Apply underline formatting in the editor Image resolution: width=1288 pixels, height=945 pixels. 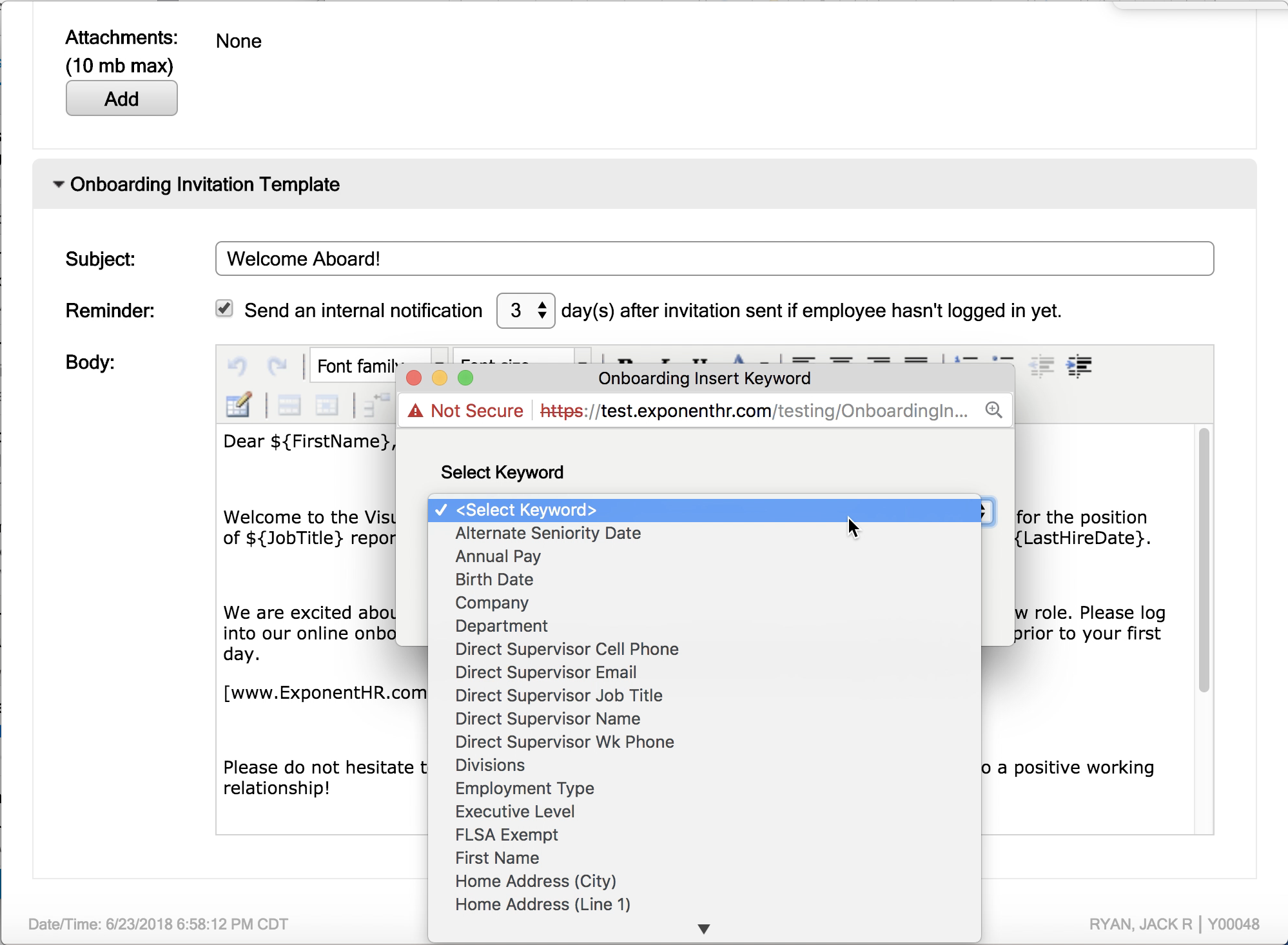[x=699, y=361]
